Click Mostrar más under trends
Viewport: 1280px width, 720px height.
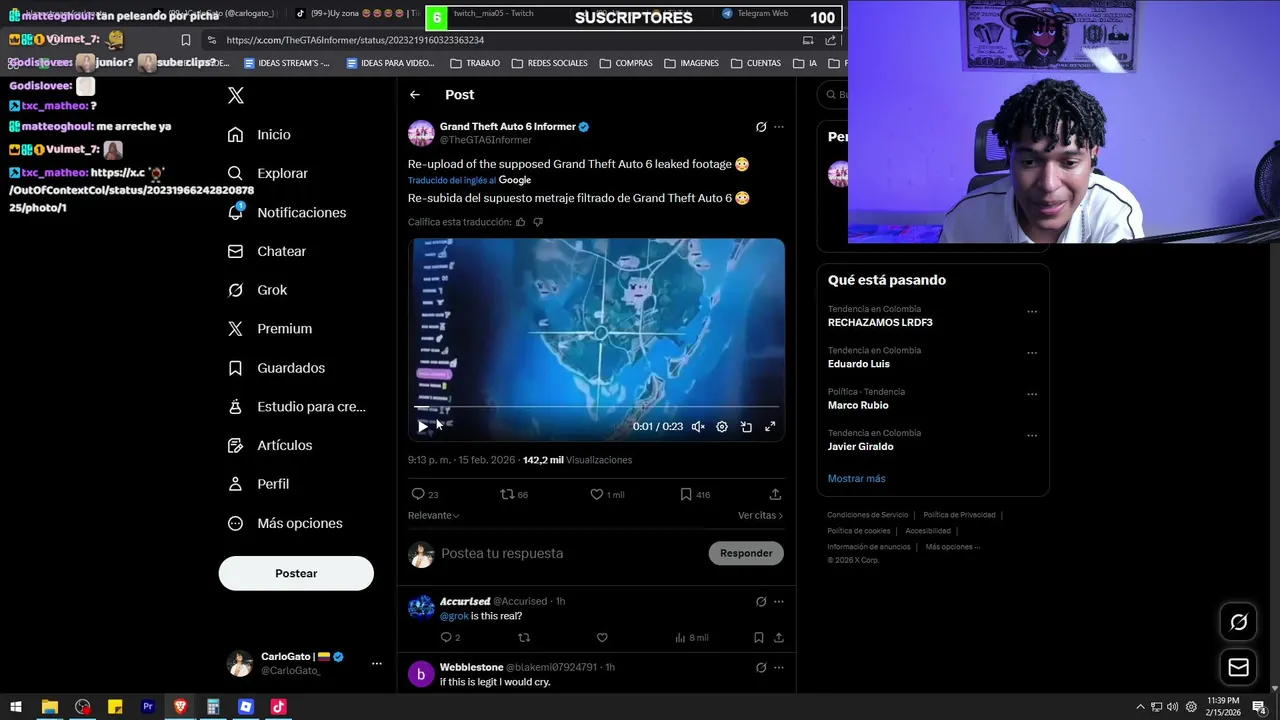coord(856,478)
